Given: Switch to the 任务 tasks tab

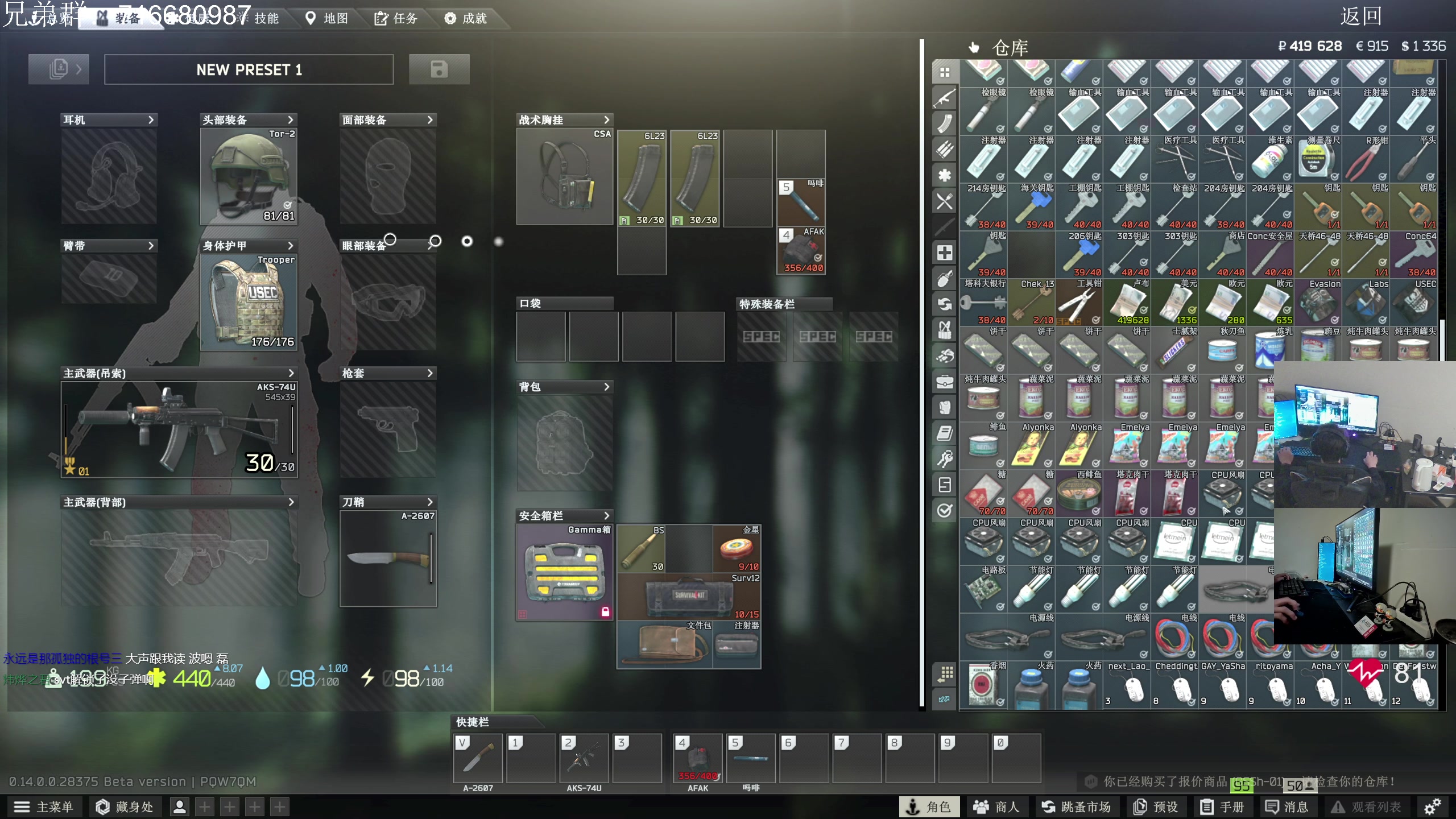Looking at the screenshot, I should pyautogui.click(x=396, y=18).
